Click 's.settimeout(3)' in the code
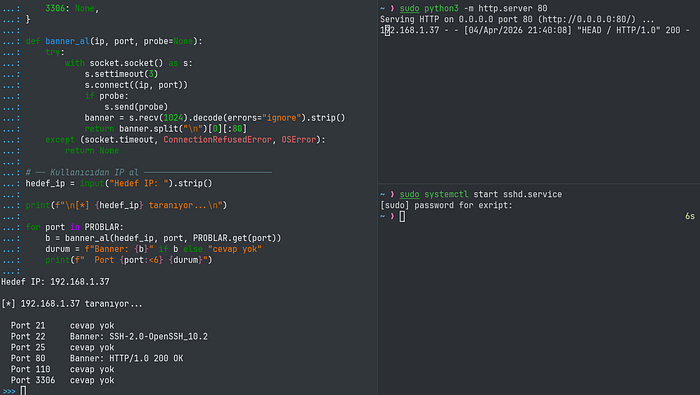The height and width of the screenshot is (395, 700). pyautogui.click(x=121, y=74)
